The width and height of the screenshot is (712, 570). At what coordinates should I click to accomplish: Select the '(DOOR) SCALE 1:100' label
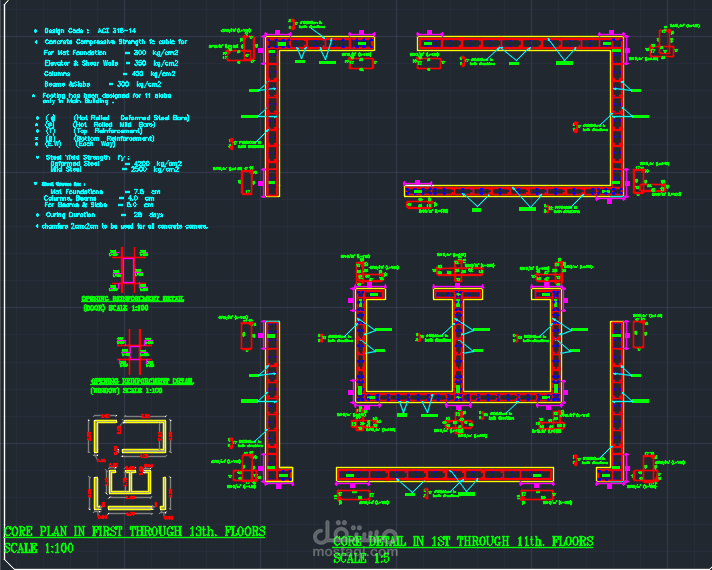pyautogui.click(x=116, y=308)
